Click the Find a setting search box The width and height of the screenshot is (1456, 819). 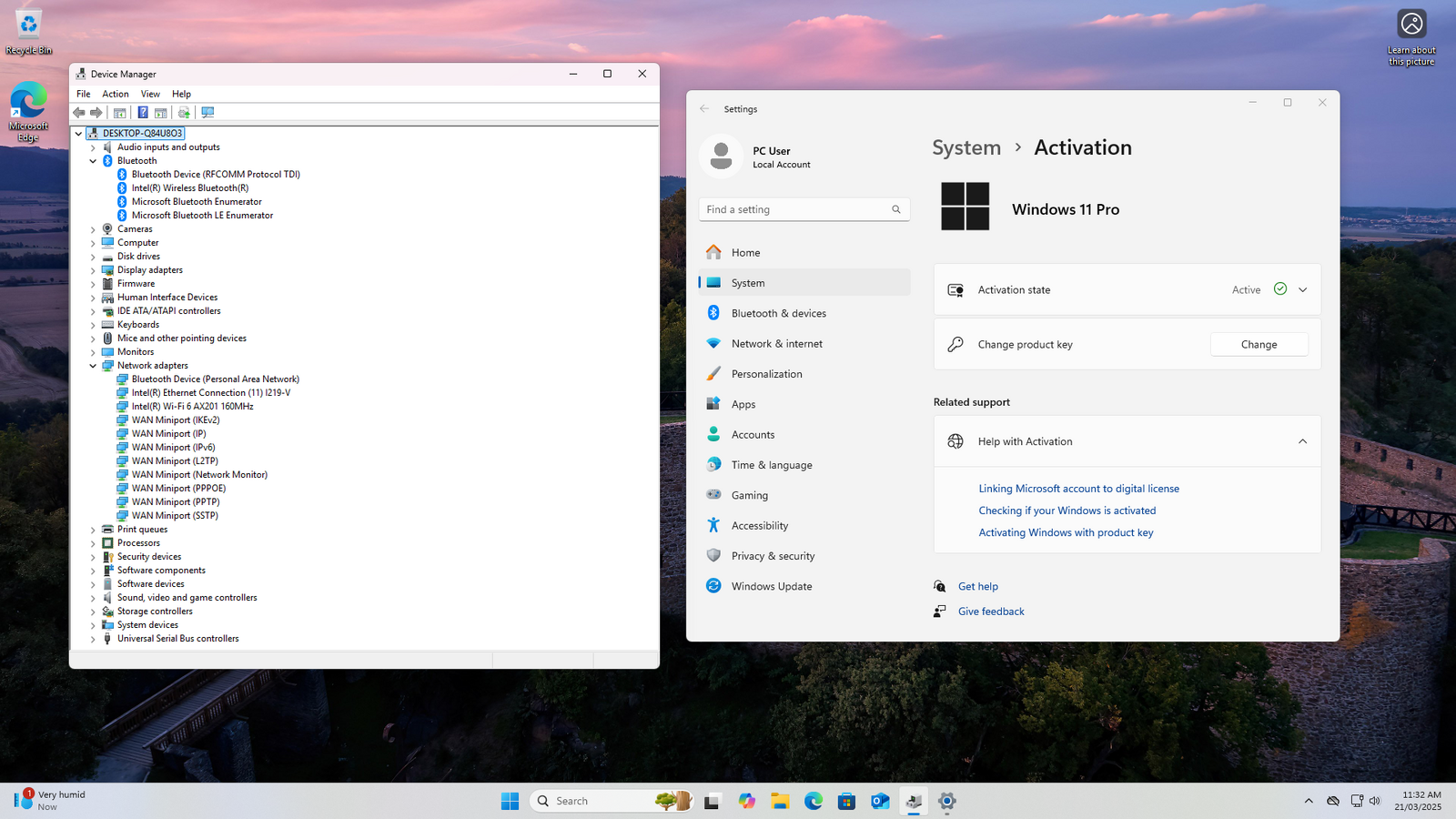[804, 209]
